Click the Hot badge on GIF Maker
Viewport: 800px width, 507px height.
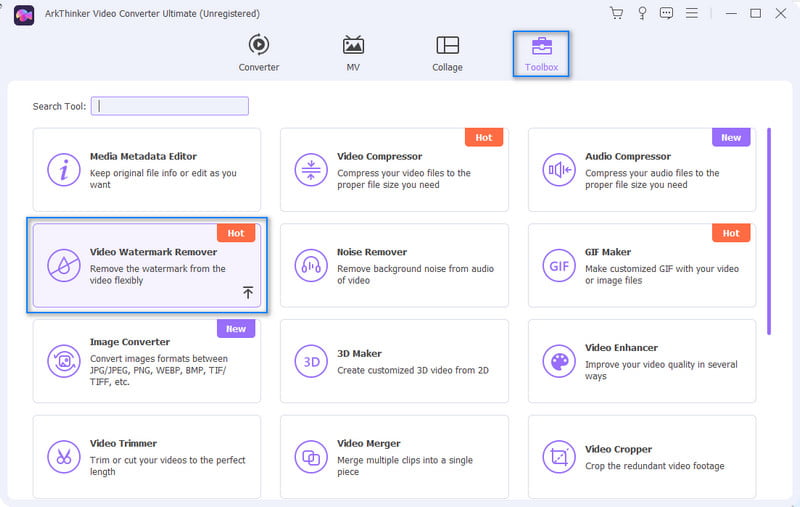click(x=731, y=233)
